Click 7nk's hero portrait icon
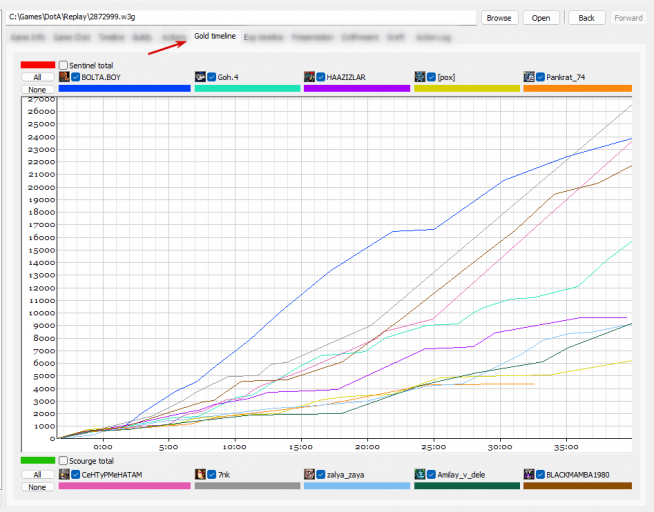Viewport: 654px width, 512px height. coord(200,474)
